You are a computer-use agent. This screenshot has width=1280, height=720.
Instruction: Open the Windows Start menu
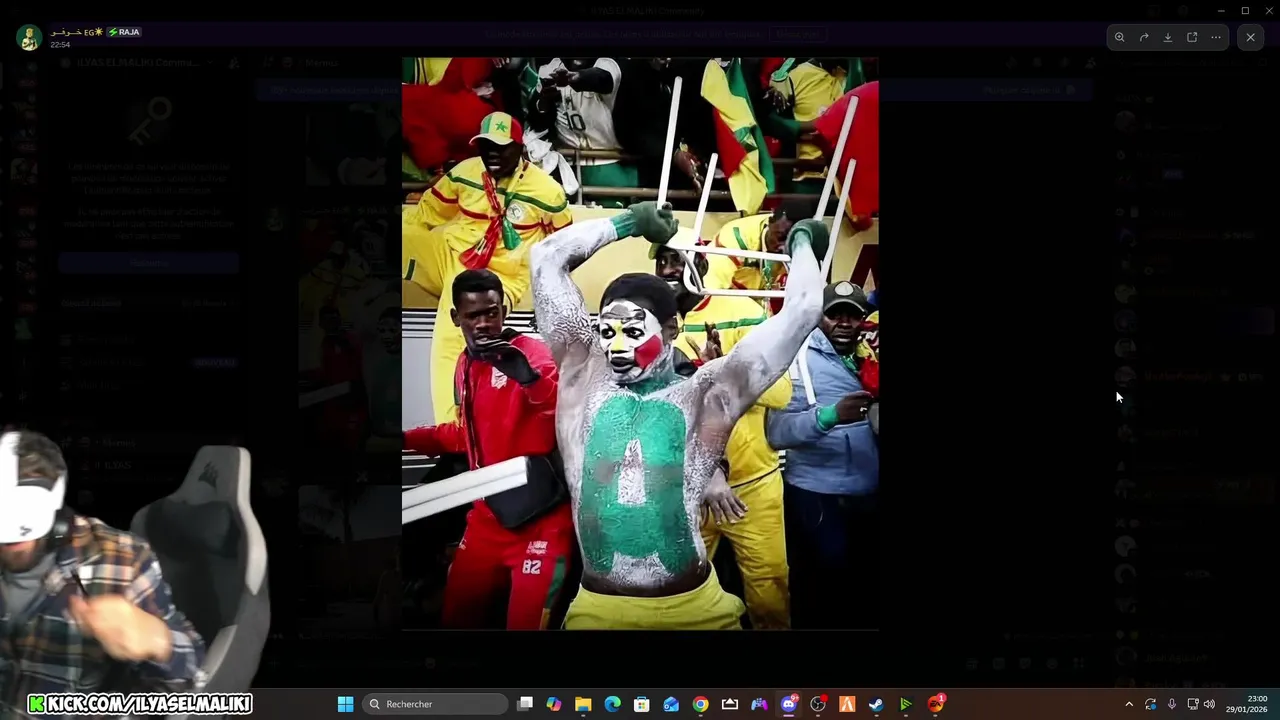[345, 704]
